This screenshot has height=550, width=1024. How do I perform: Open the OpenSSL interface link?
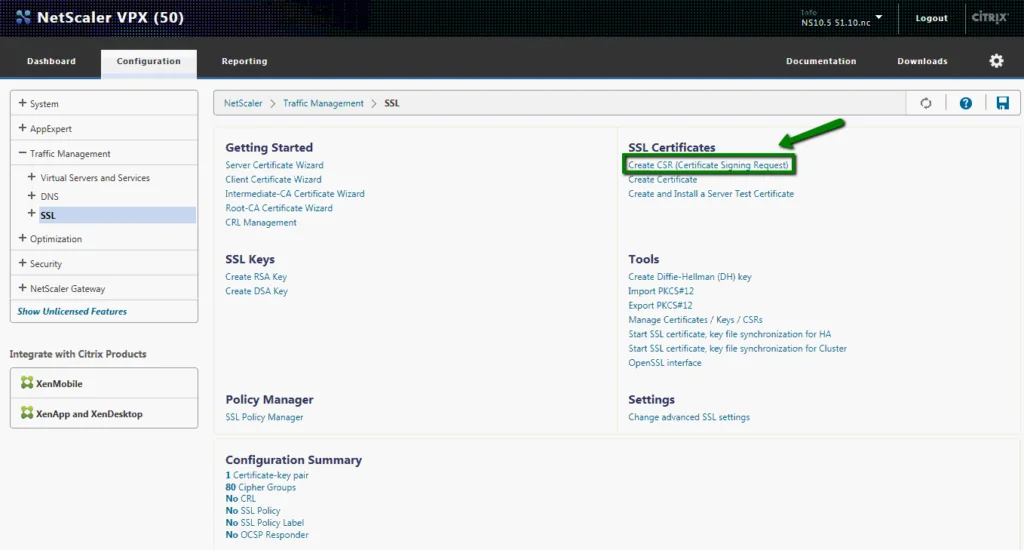coord(665,363)
